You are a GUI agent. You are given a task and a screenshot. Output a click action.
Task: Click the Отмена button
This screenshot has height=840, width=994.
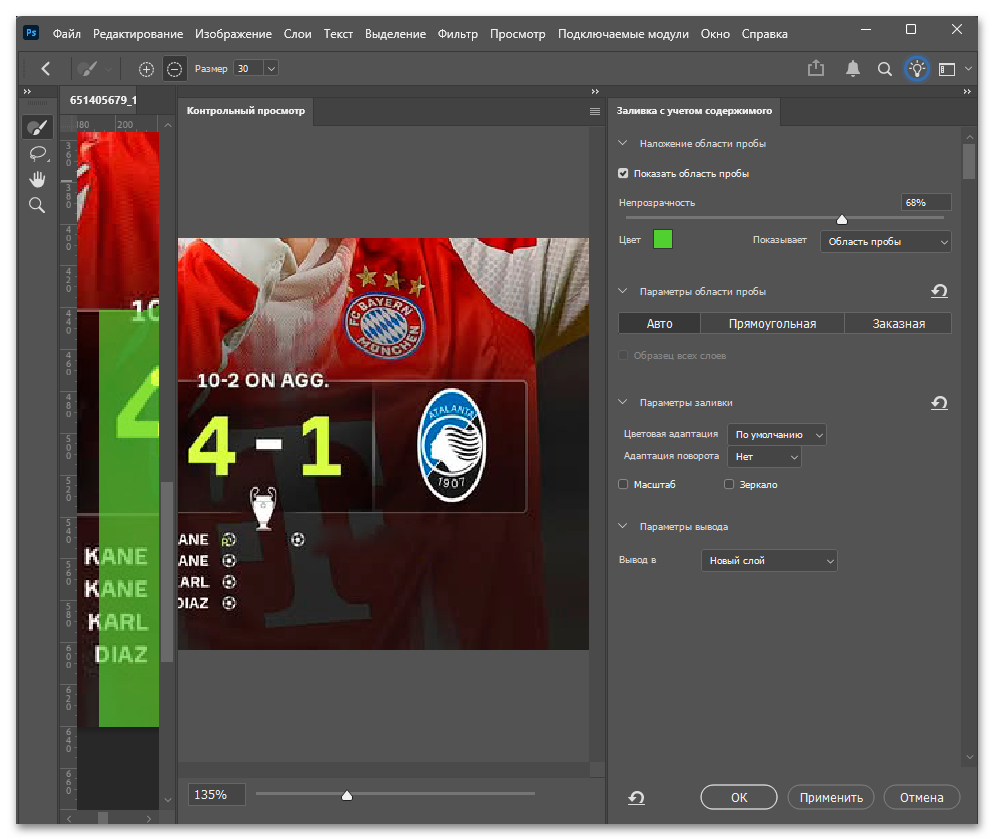click(922, 798)
